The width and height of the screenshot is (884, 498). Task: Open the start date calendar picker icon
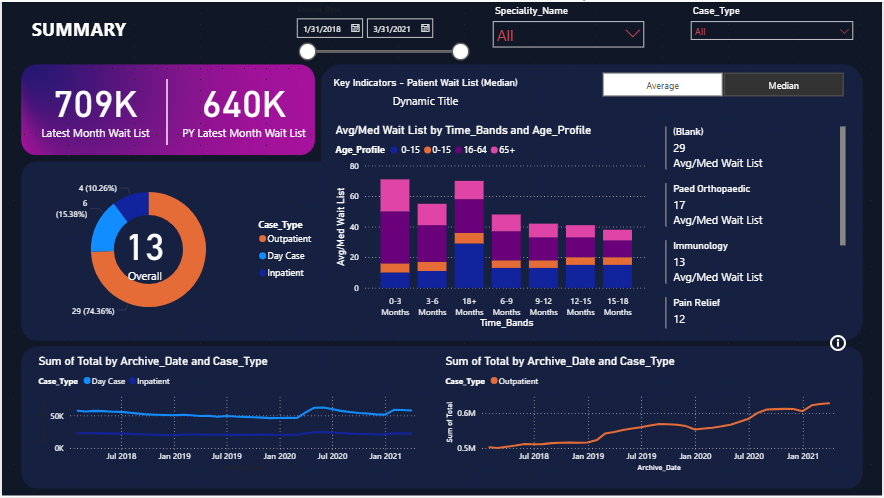point(354,29)
